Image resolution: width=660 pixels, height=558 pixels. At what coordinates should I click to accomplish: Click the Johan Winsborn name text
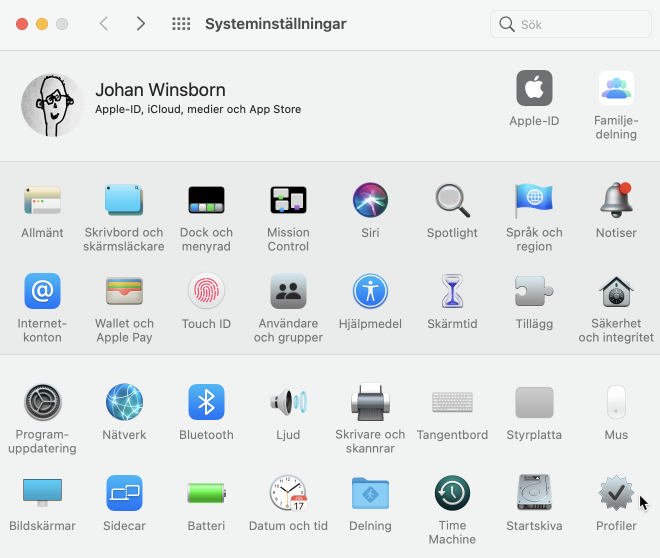click(x=160, y=90)
